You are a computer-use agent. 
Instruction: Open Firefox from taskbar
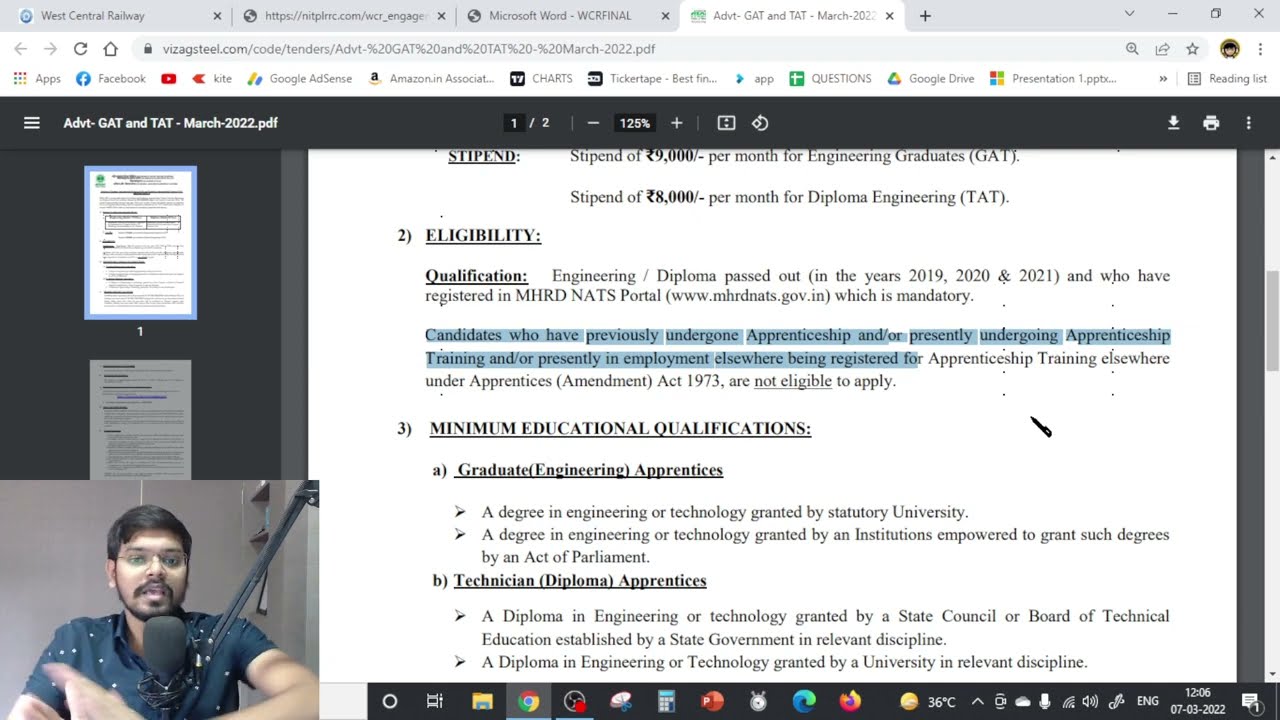coord(850,701)
